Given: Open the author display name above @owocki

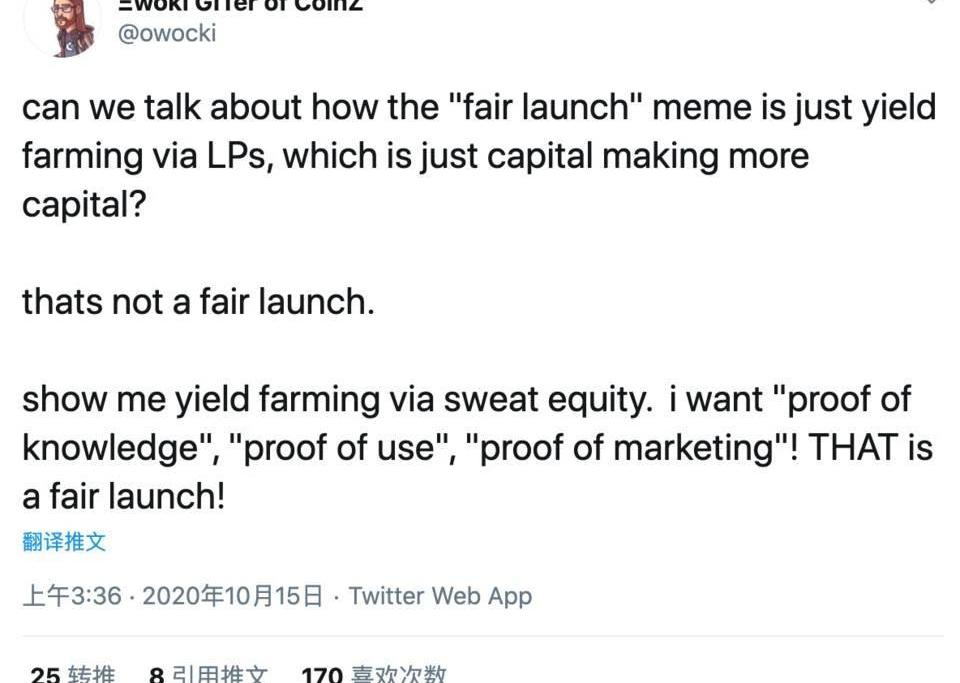Looking at the screenshot, I should tap(240, 6).
